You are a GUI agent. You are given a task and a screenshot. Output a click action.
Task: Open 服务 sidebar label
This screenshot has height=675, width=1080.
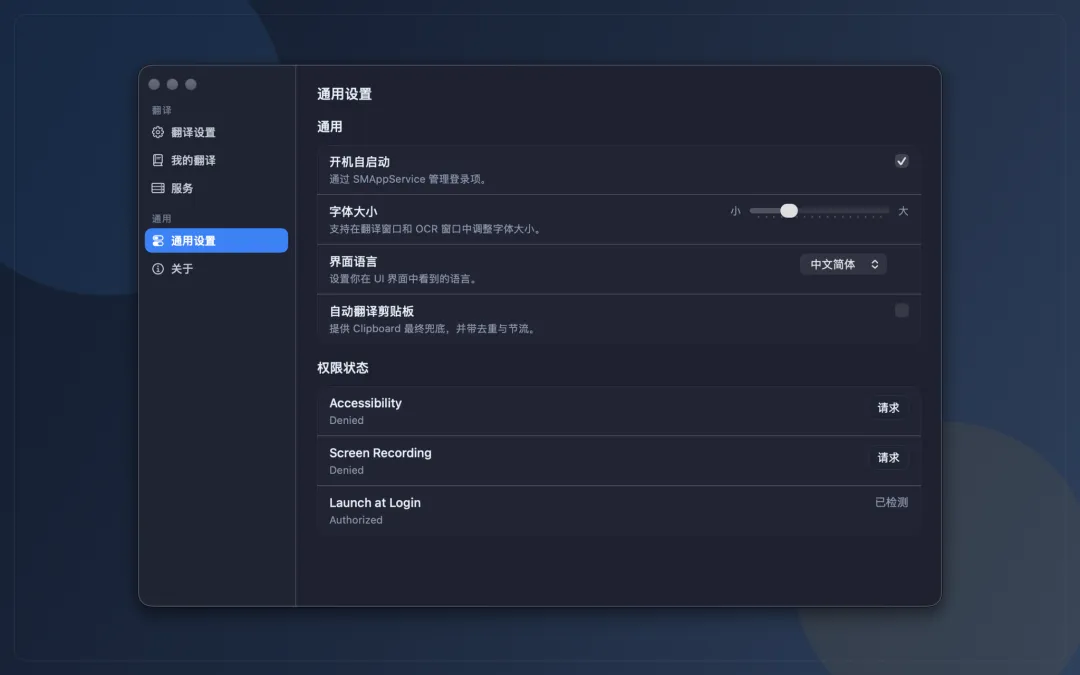(x=182, y=188)
